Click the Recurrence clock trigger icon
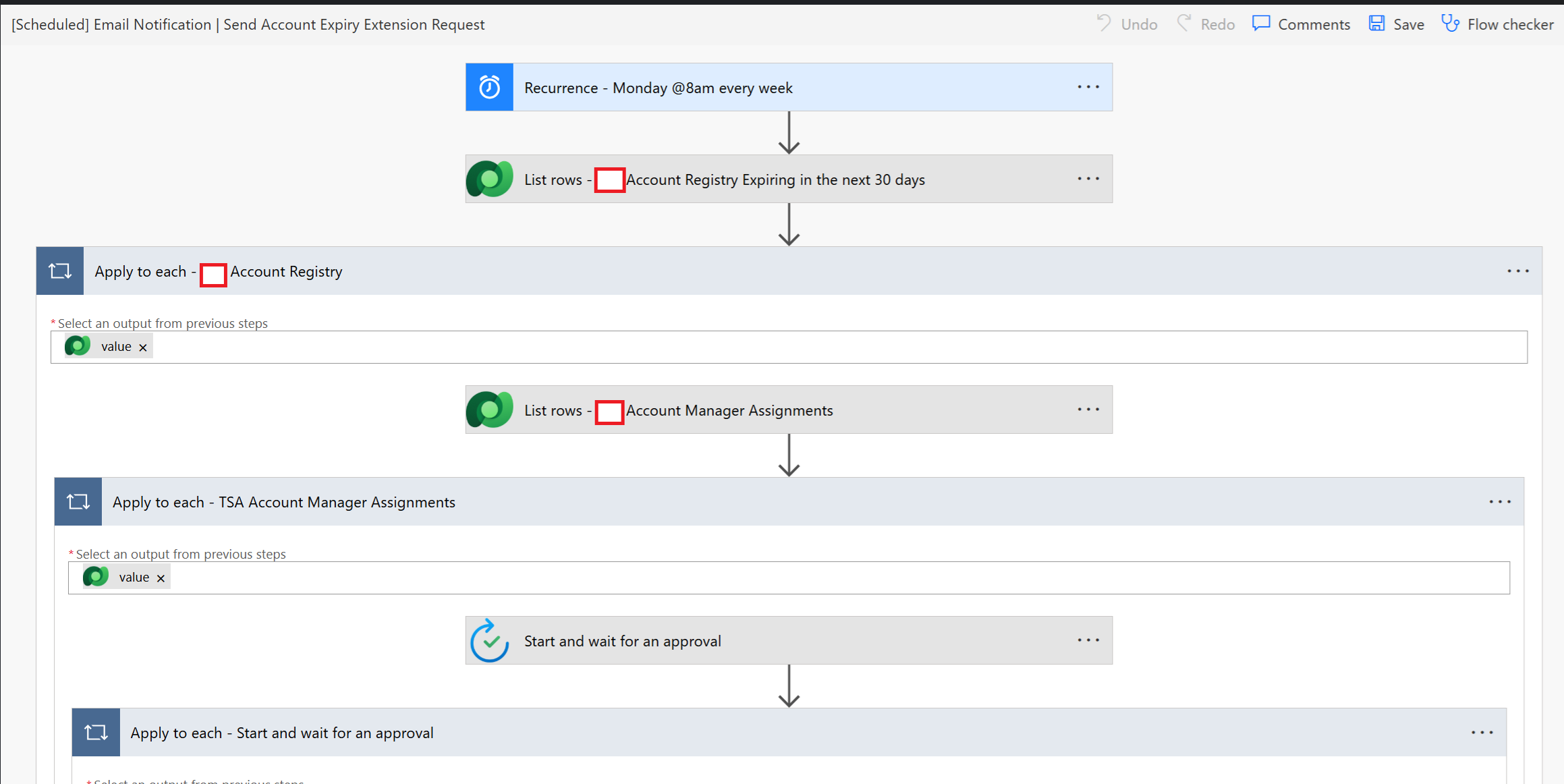The width and height of the screenshot is (1564, 784). coord(489,88)
